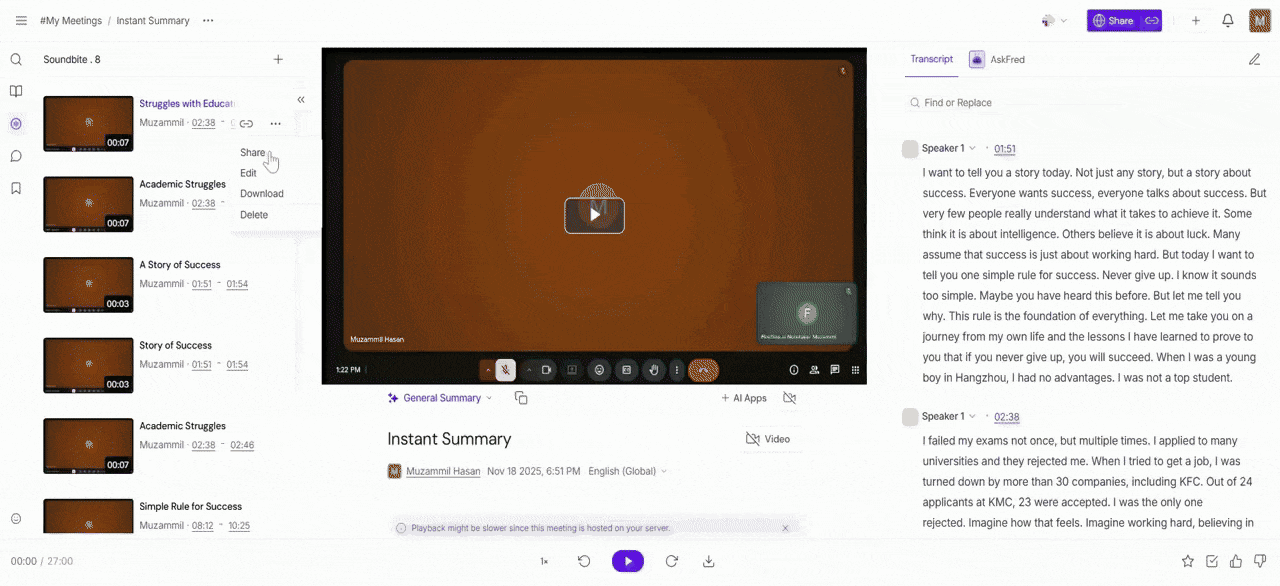Choose Download from the context menu
The image size is (1280, 586).
[x=261, y=193]
